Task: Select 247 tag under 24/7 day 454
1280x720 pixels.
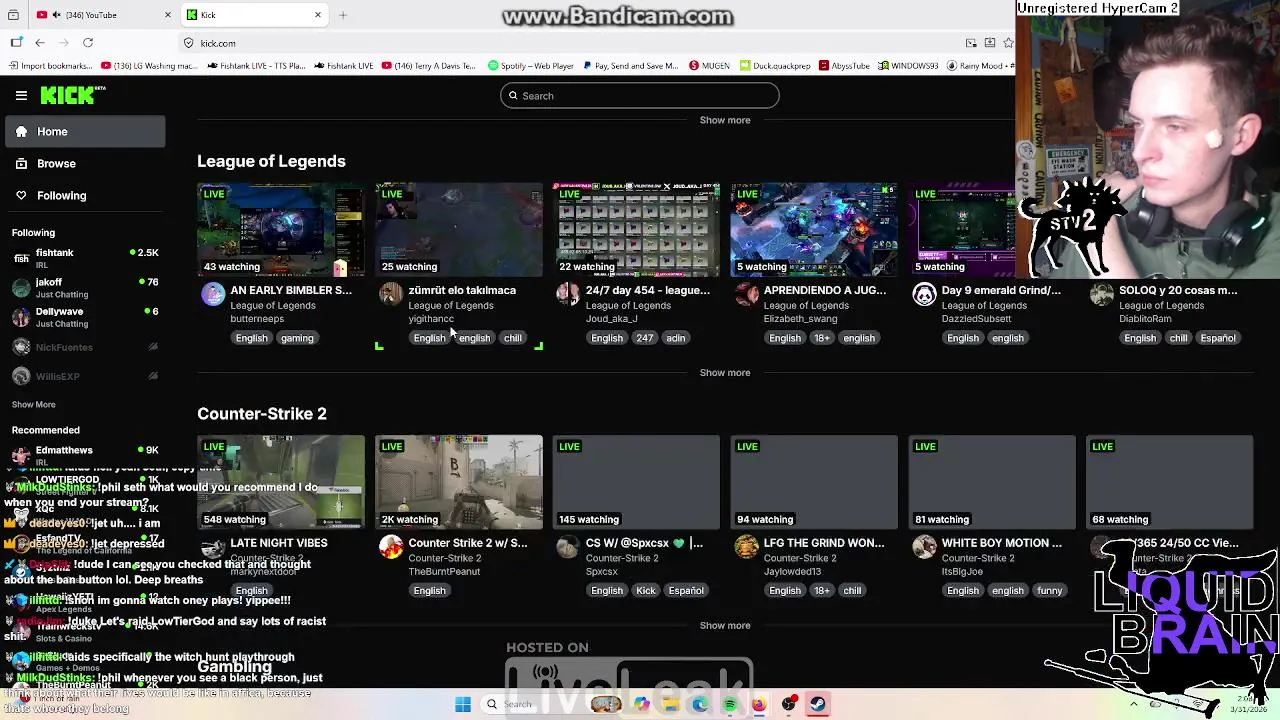Action: tap(645, 338)
